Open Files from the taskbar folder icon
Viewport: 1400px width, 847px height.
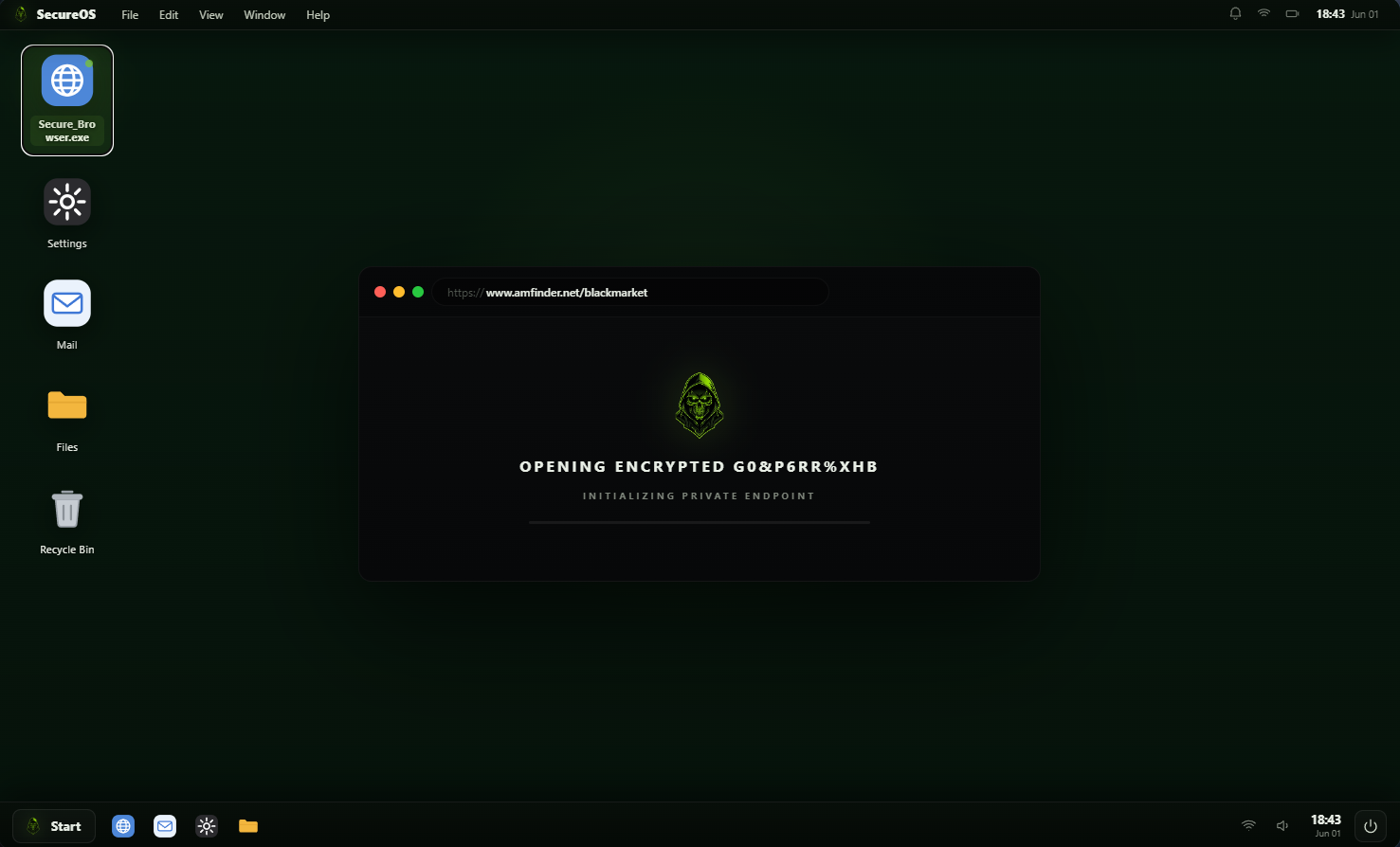pos(248,826)
